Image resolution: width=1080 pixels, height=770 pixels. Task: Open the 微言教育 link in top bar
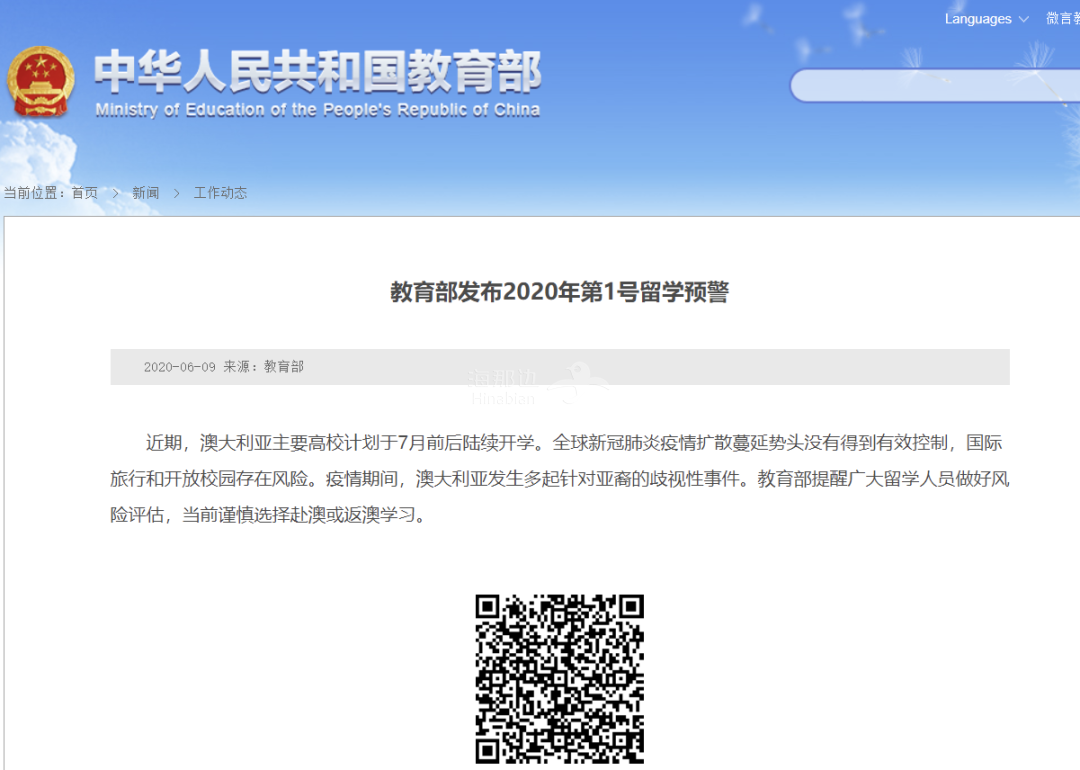pyautogui.click(x=1062, y=19)
